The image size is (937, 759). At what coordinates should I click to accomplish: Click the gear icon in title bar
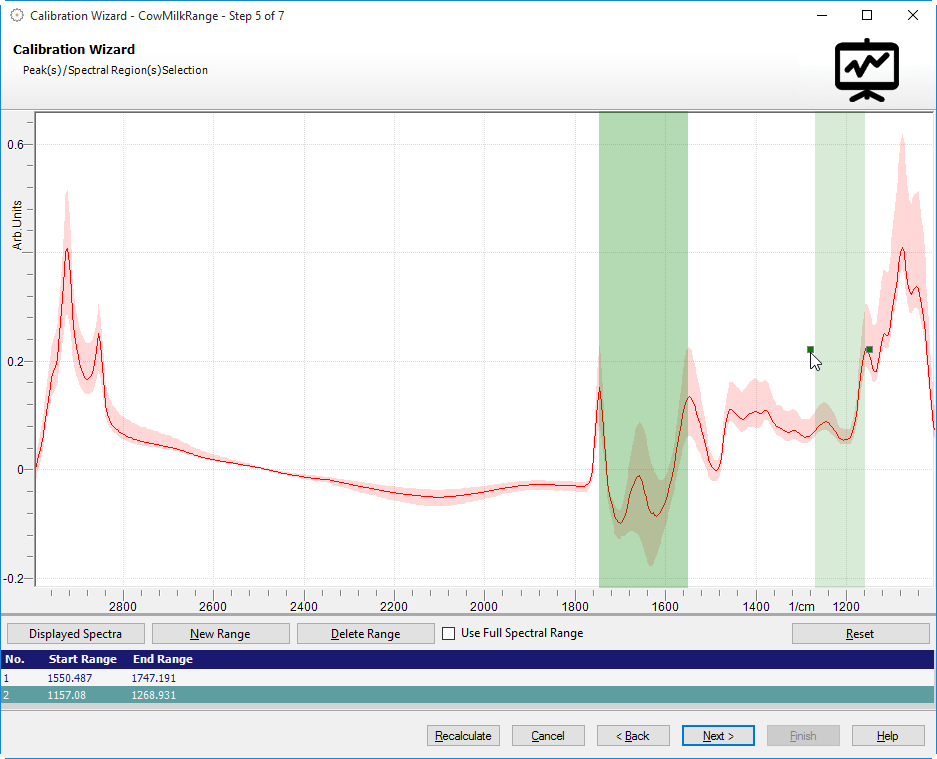pos(16,15)
